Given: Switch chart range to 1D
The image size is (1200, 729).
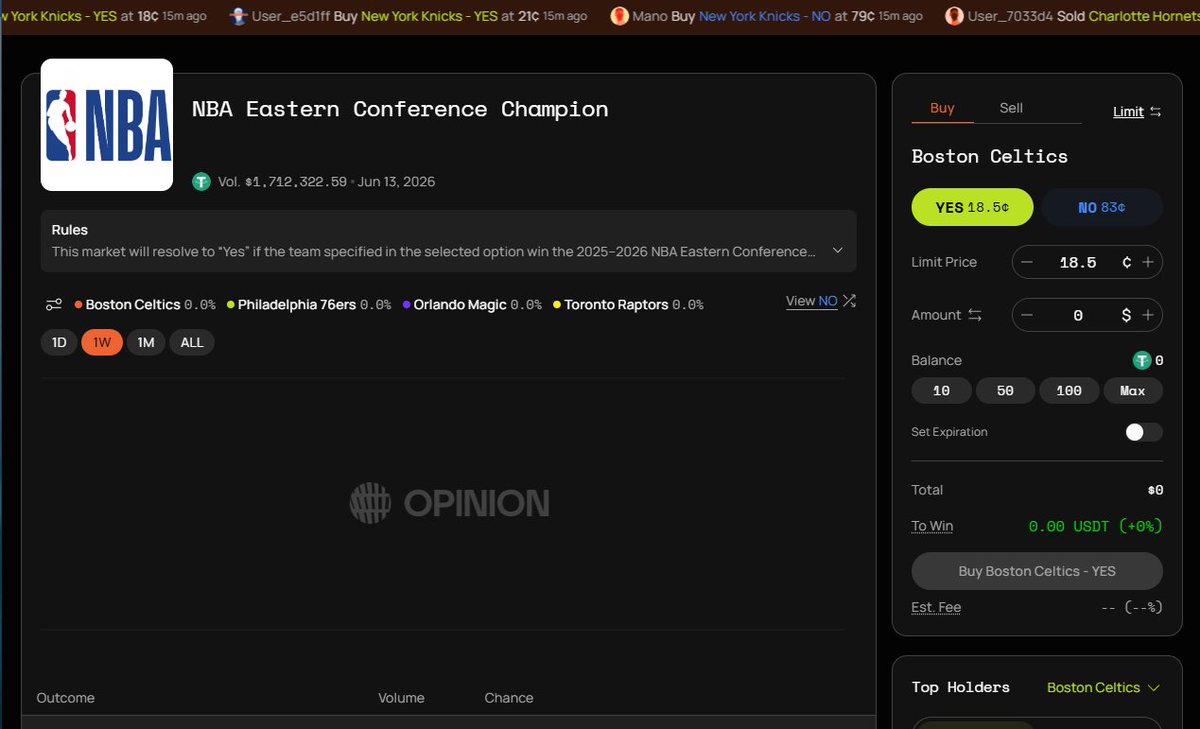Looking at the screenshot, I should pos(59,343).
